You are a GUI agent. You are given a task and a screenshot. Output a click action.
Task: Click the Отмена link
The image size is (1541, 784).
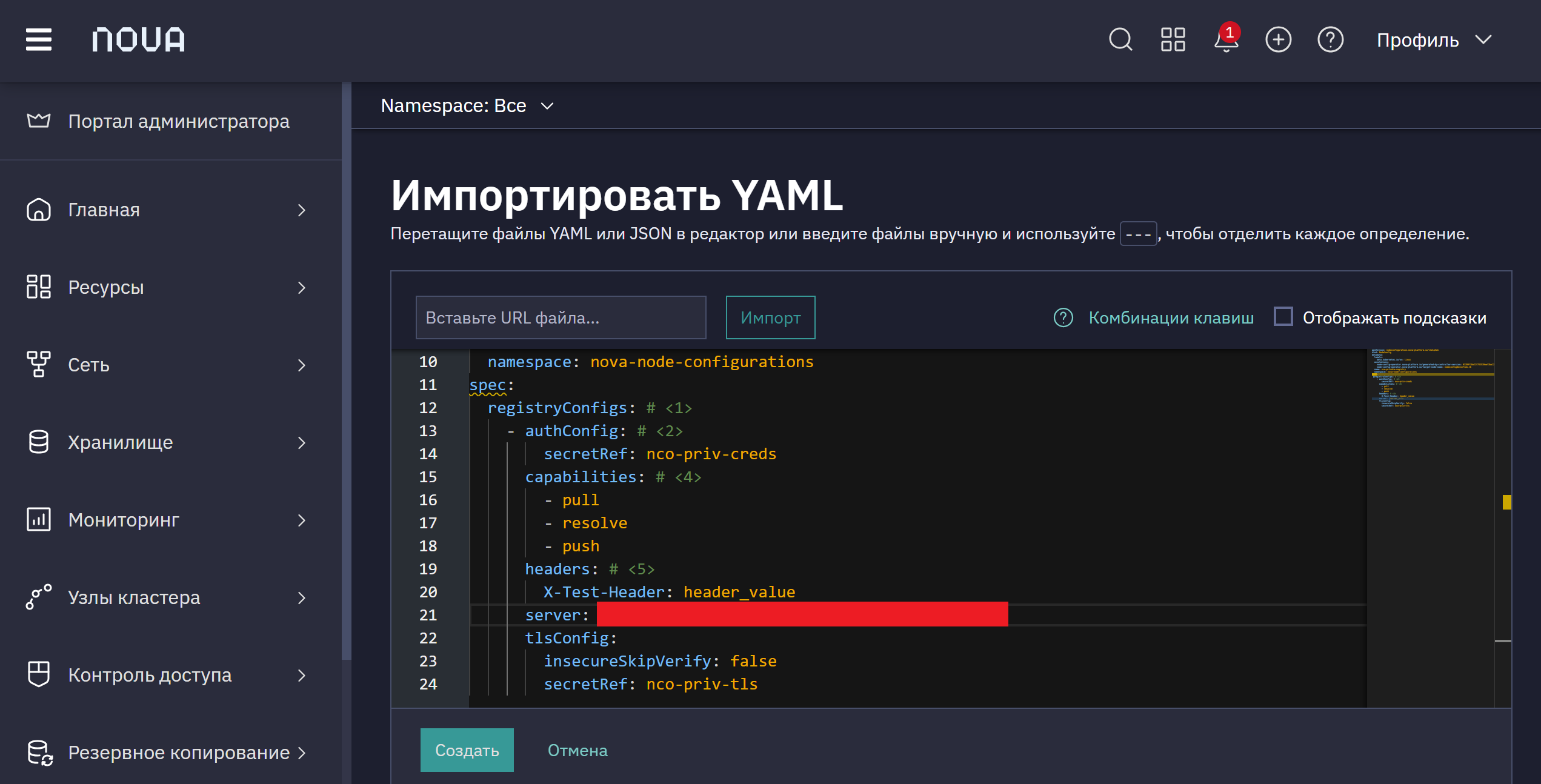(x=577, y=750)
